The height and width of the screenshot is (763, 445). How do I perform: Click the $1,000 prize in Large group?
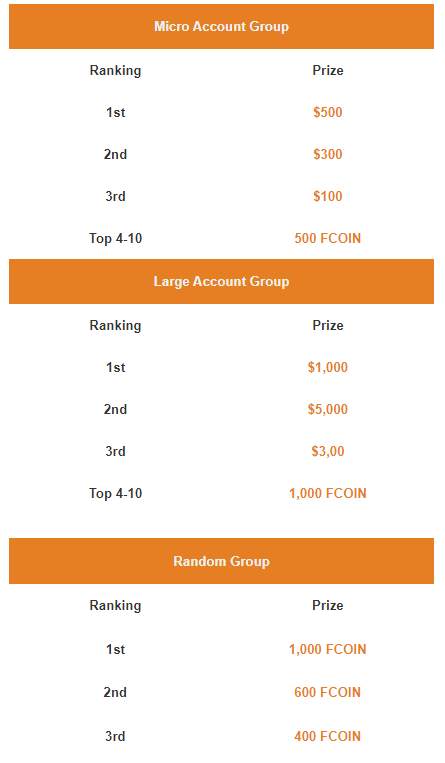click(x=328, y=367)
